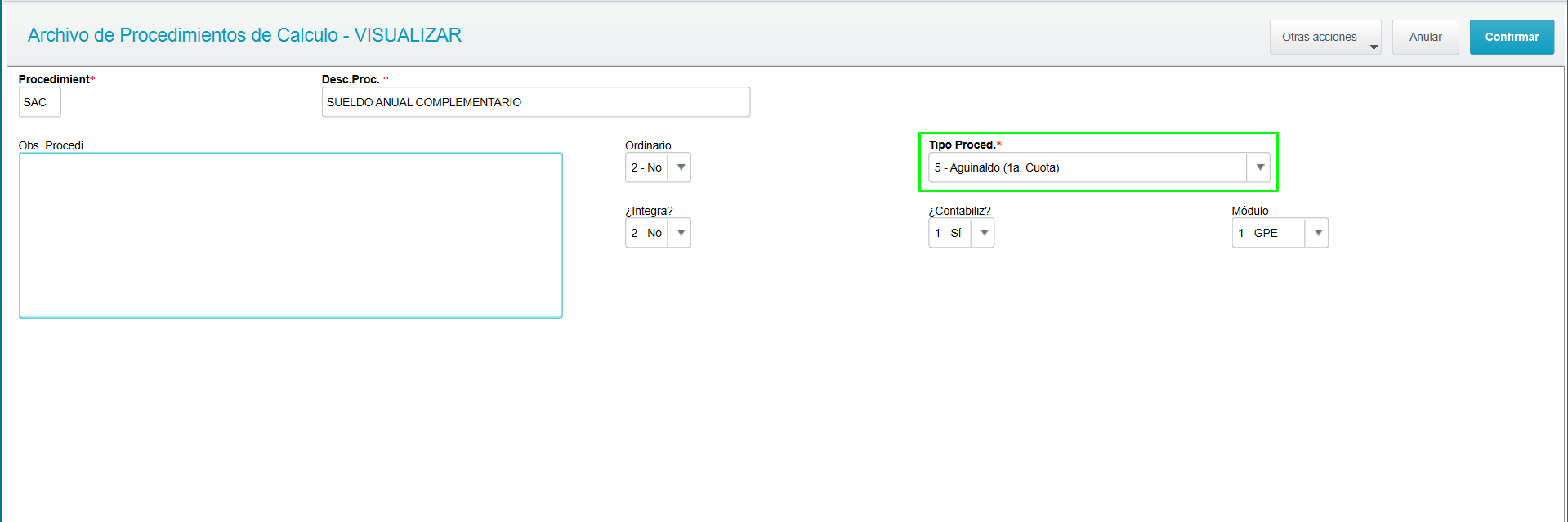The image size is (1568, 522).
Task: Click the ¿Integra? dropdown arrow icon
Action: coord(681,233)
